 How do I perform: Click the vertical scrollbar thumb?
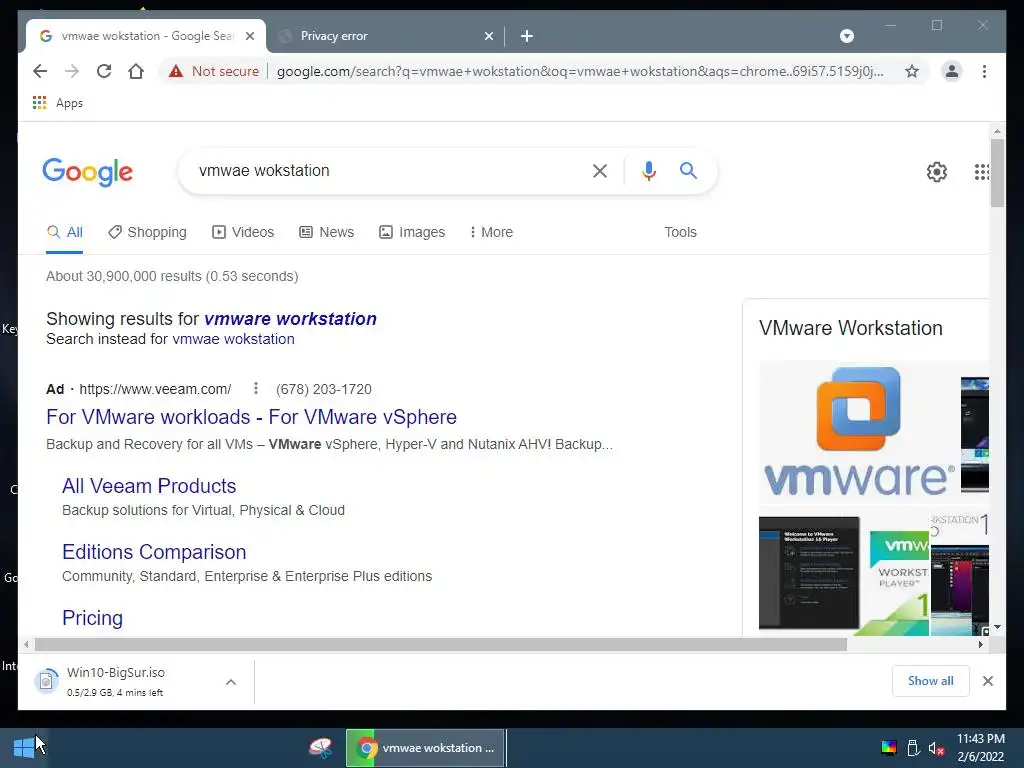coord(997,173)
